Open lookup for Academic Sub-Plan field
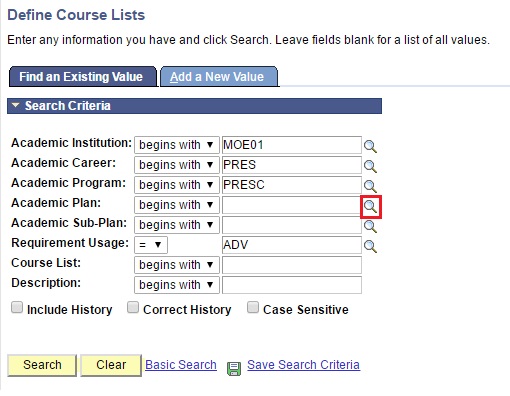The height and width of the screenshot is (396, 510). point(370,226)
